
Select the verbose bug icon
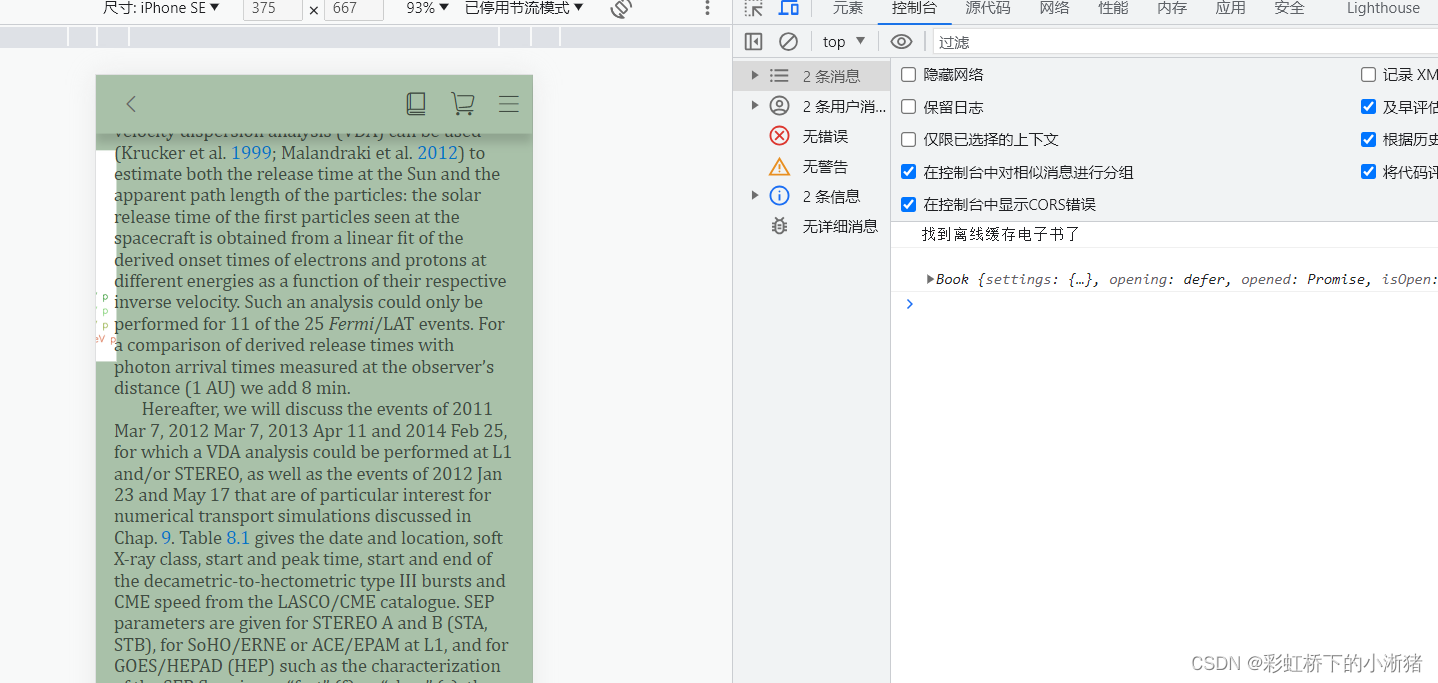point(780,226)
